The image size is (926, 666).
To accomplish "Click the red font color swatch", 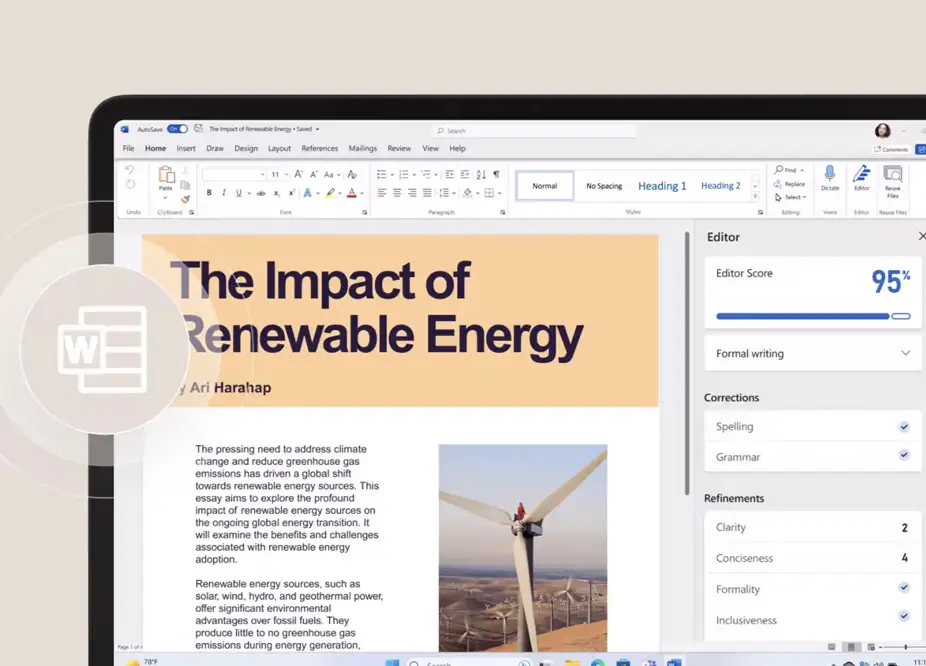I will pos(351,193).
